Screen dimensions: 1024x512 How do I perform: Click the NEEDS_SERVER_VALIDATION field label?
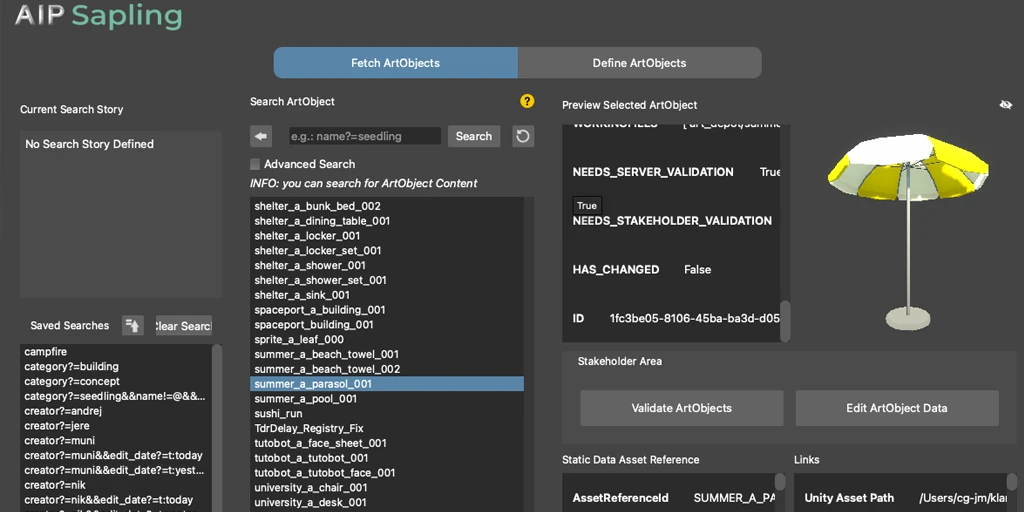653,172
